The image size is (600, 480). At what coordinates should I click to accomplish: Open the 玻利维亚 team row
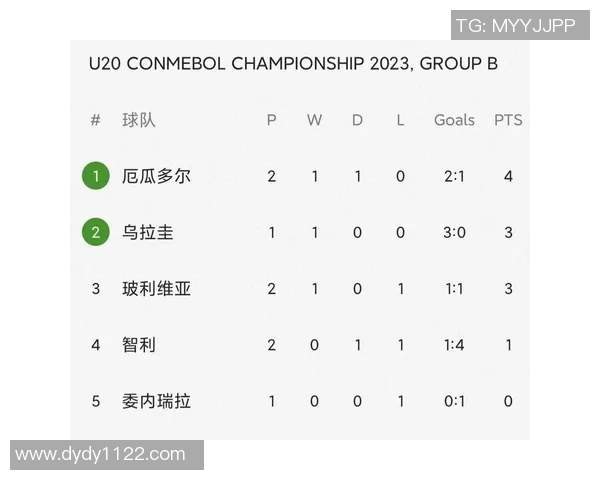pos(156,289)
